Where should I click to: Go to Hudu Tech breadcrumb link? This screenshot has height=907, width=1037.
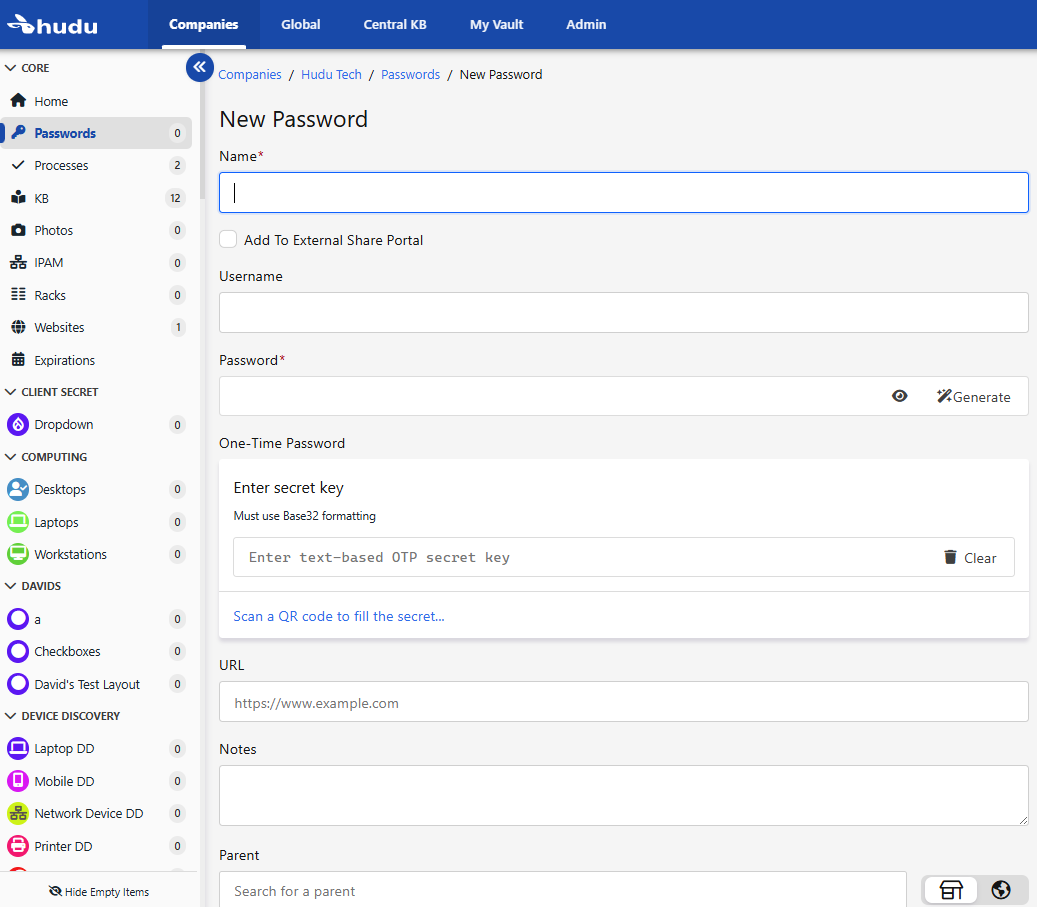pos(331,74)
